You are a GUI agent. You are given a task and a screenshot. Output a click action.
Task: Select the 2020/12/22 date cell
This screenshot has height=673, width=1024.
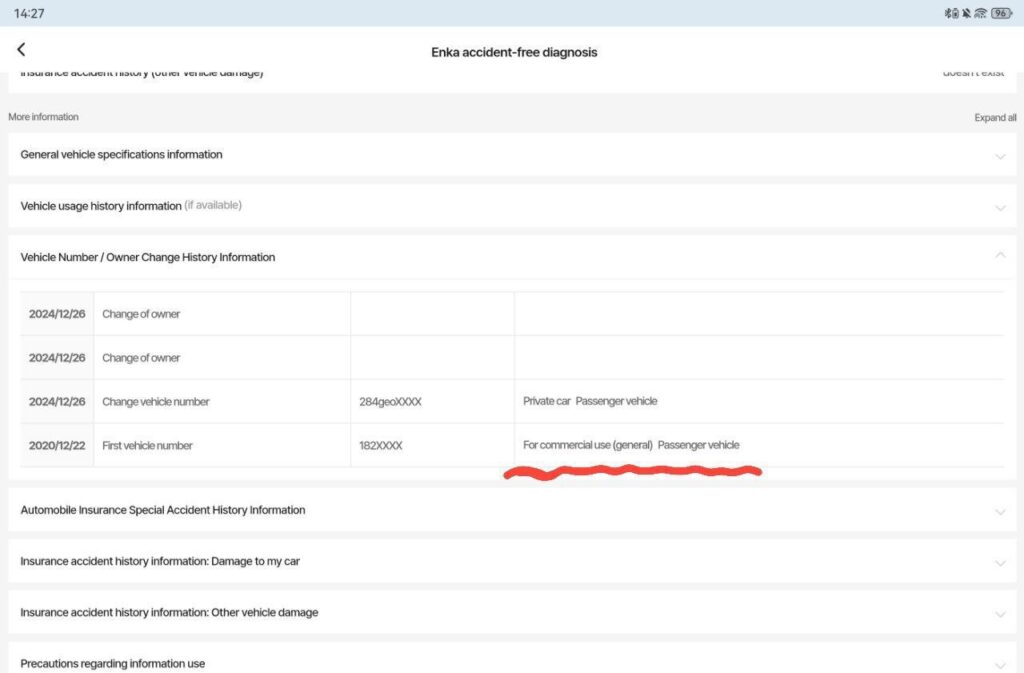[57, 445]
